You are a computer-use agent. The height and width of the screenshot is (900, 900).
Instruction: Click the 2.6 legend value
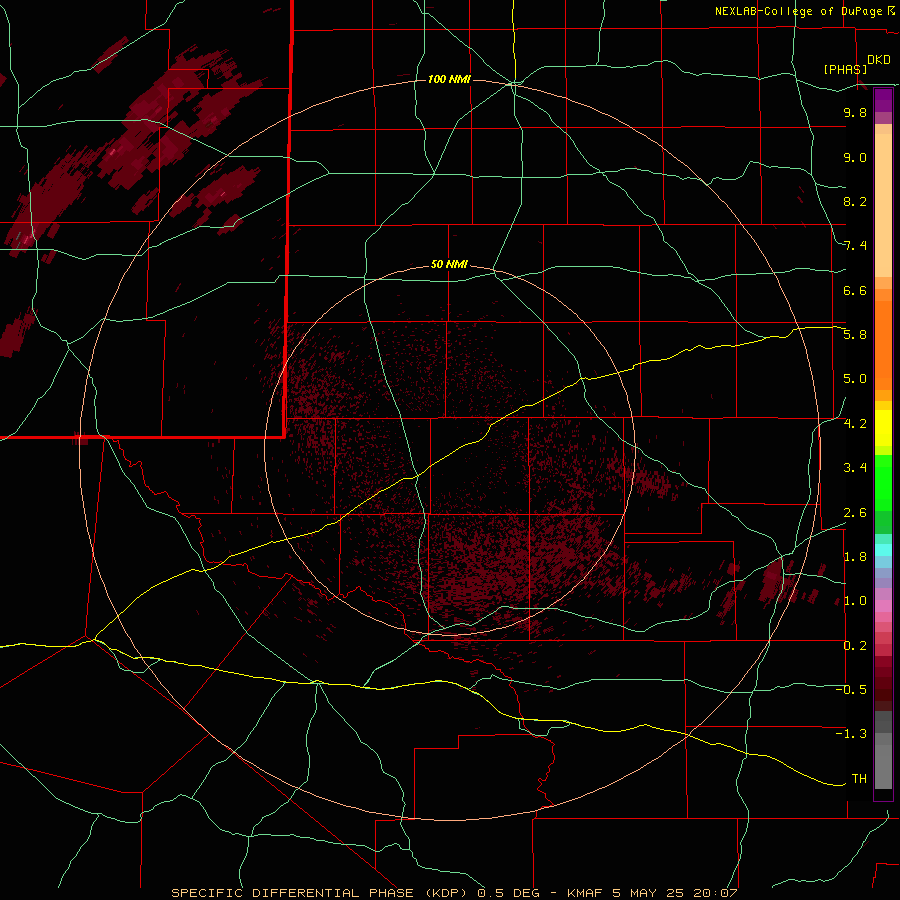[855, 513]
